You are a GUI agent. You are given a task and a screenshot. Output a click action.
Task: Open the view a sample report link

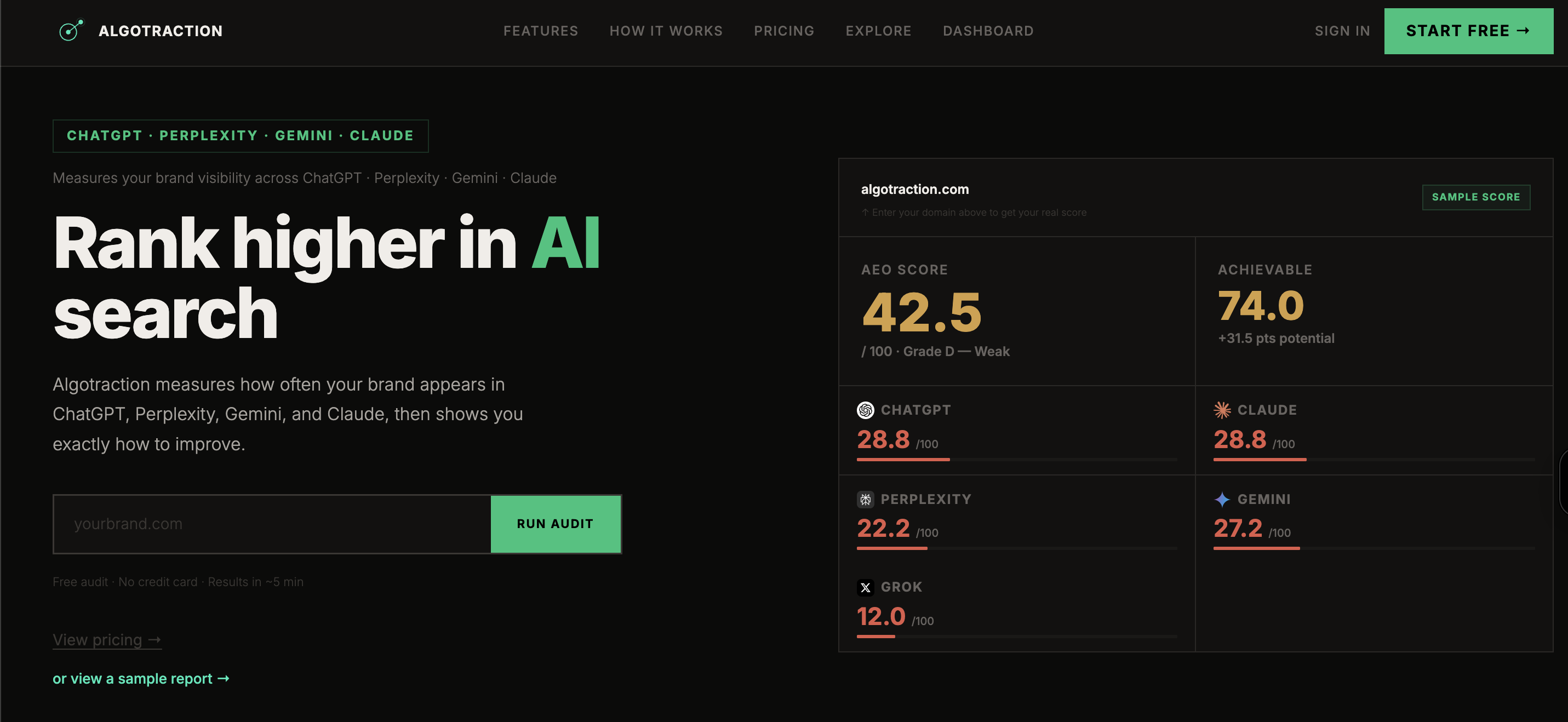[141, 678]
